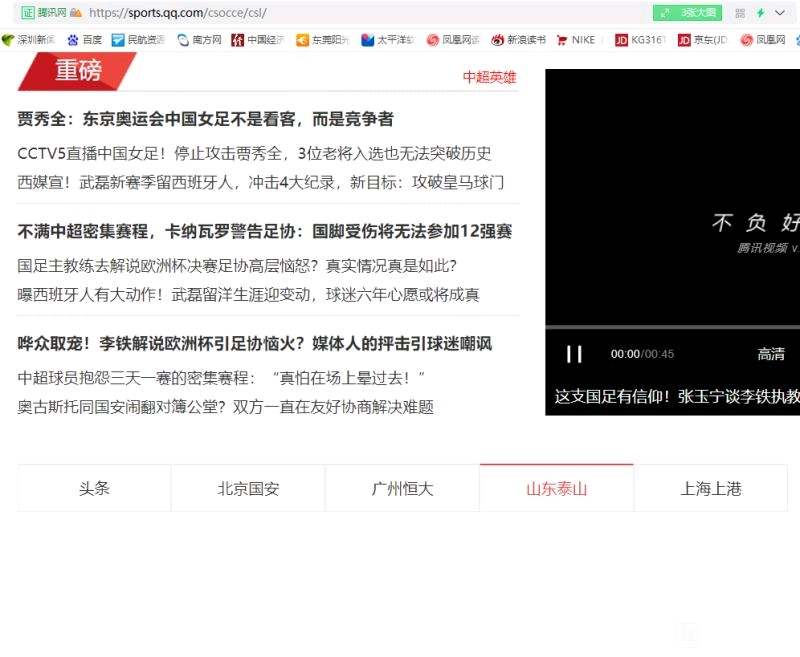This screenshot has height=657, width=800.
Task: Open the 太平洋 bookmark
Action: (388, 40)
